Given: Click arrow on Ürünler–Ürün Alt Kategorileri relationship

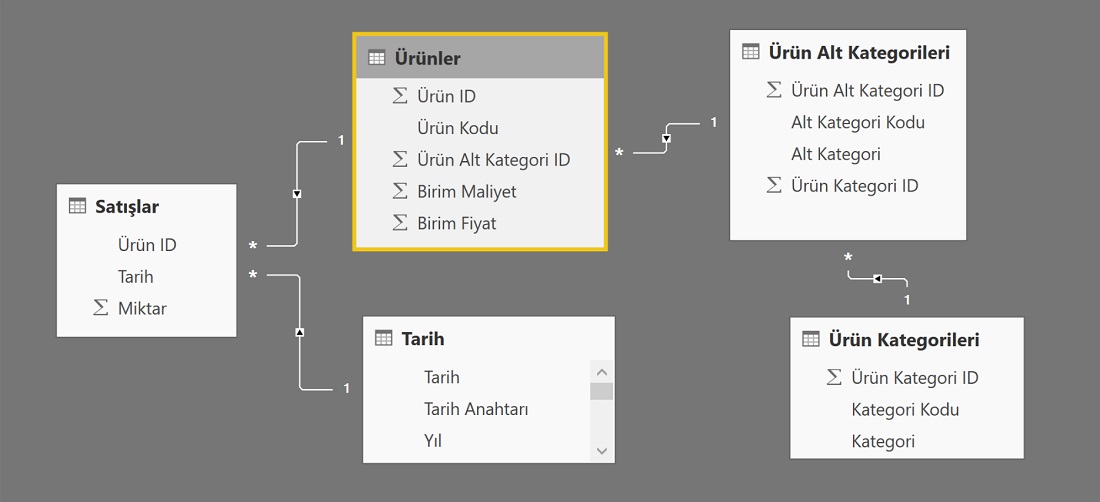Looking at the screenshot, I should click(x=666, y=138).
